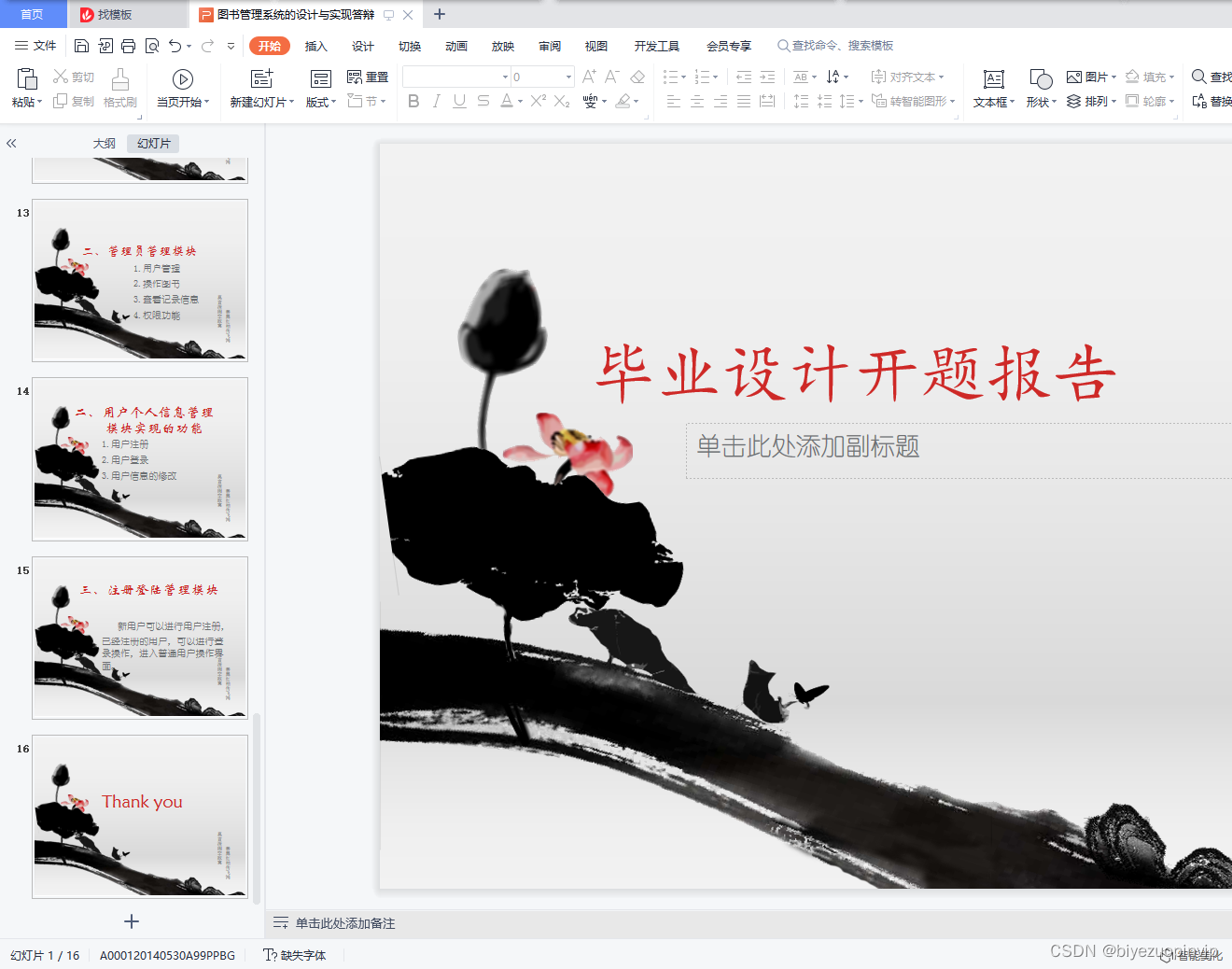Click the Increase Indent icon

coord(767,77)
